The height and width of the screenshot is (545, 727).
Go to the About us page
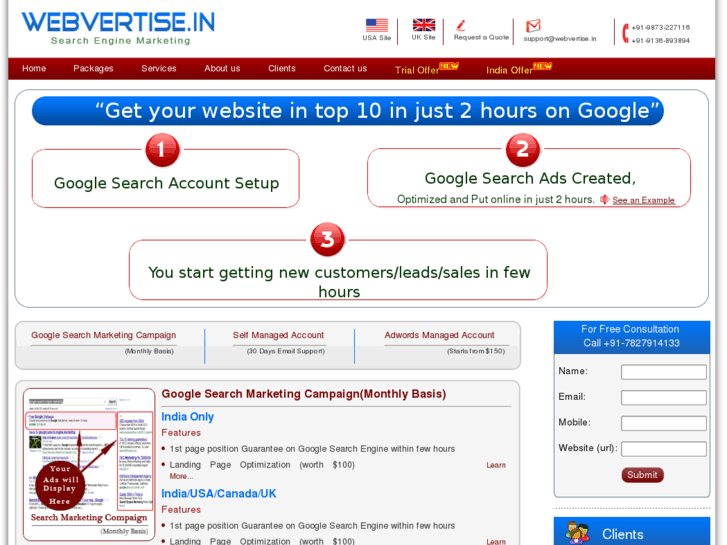222,68
